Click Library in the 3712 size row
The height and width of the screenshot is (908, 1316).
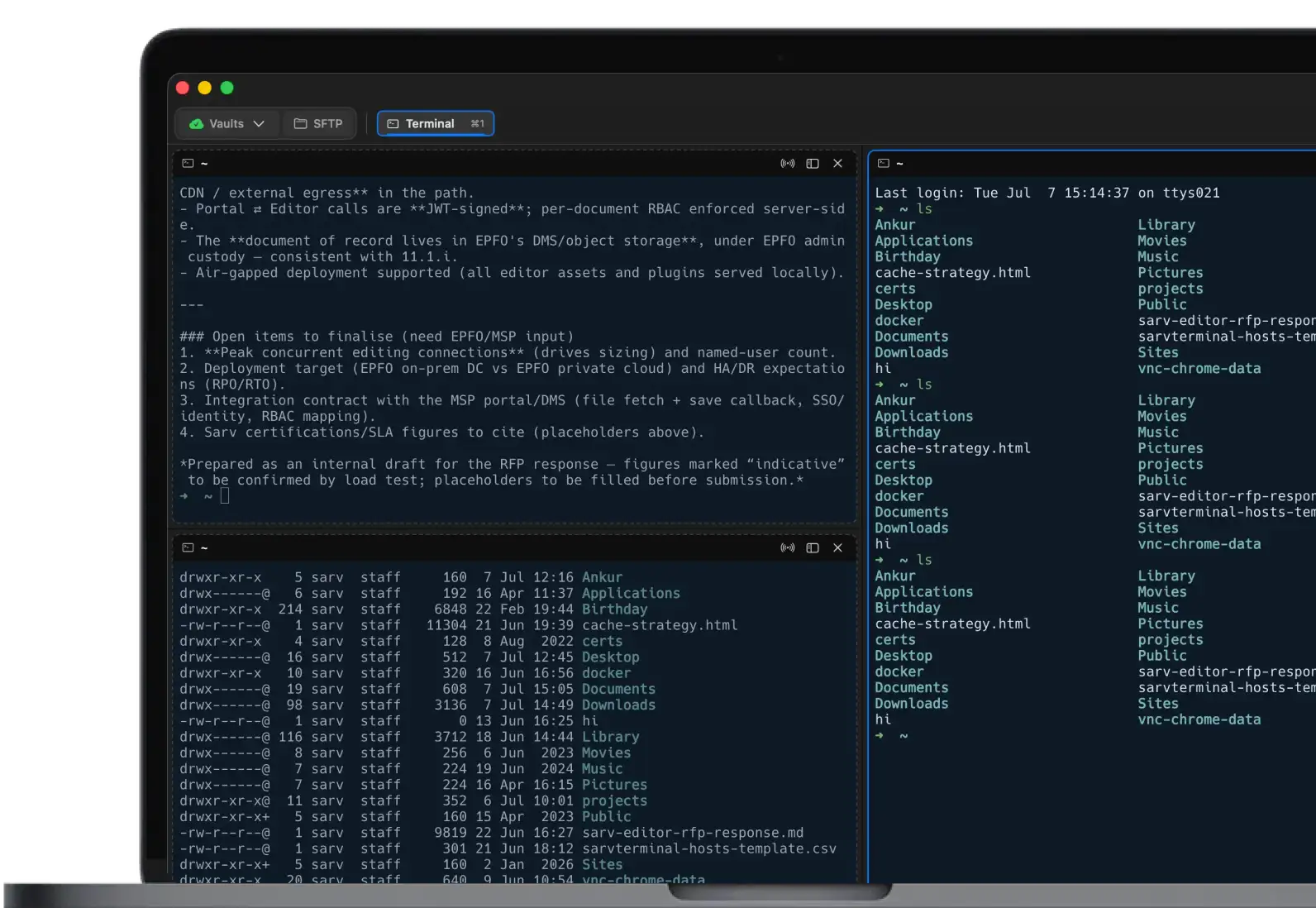(610, 737)
